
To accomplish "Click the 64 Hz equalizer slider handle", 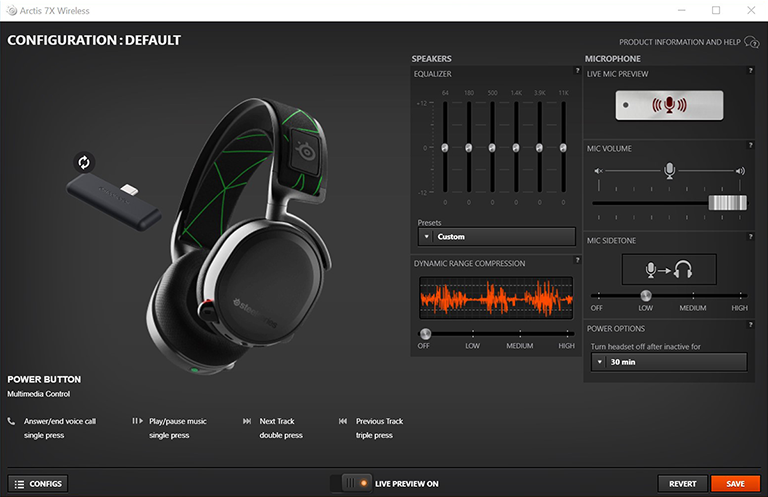I will 445,147.
